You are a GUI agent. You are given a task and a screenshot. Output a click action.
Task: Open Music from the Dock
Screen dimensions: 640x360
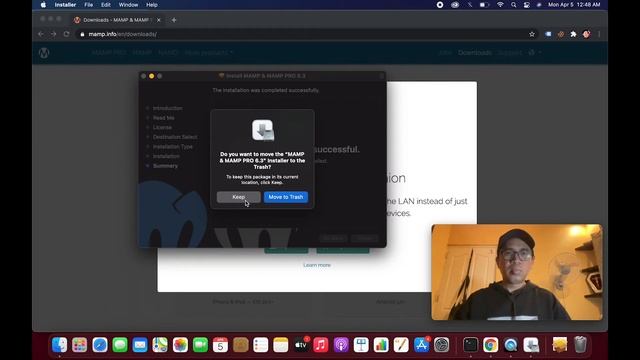(x=321, y=345)
